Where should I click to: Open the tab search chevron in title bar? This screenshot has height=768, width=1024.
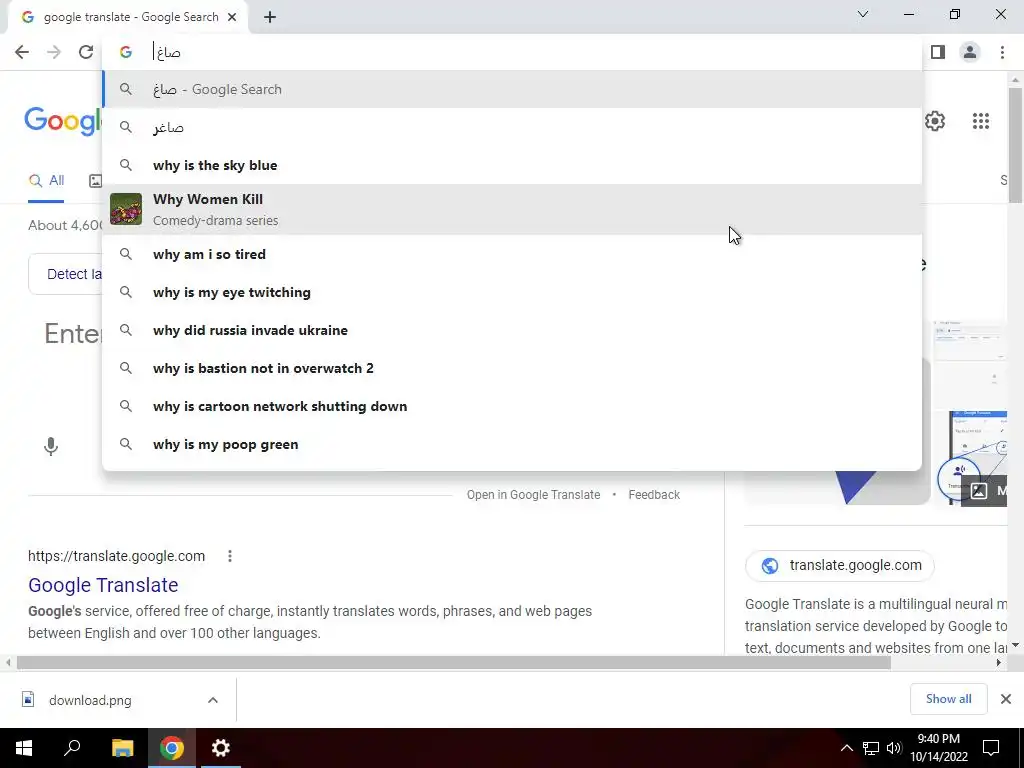(863, 14)
